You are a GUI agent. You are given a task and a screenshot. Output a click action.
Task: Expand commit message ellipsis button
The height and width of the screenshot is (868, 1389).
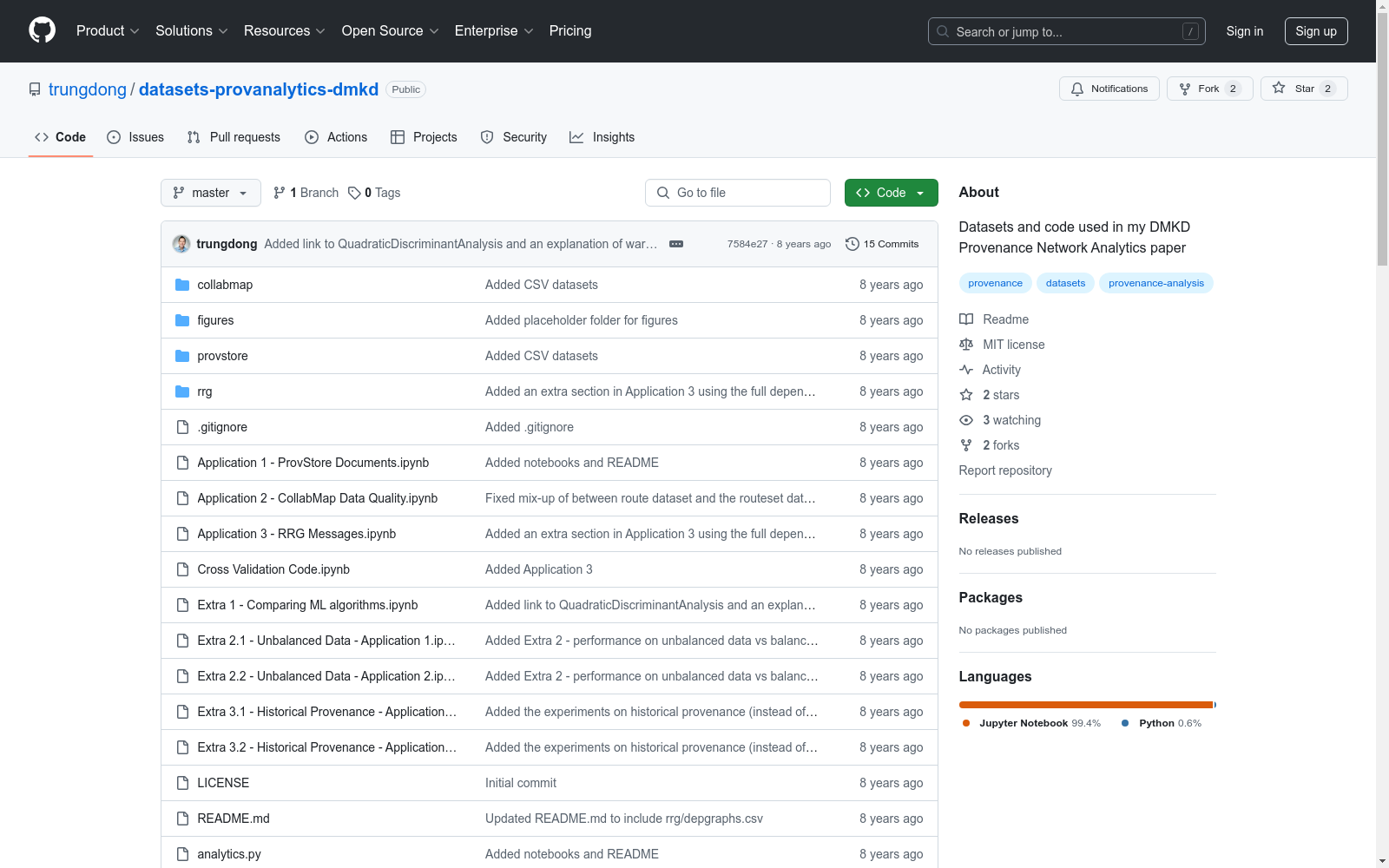[x=676, y=244]
